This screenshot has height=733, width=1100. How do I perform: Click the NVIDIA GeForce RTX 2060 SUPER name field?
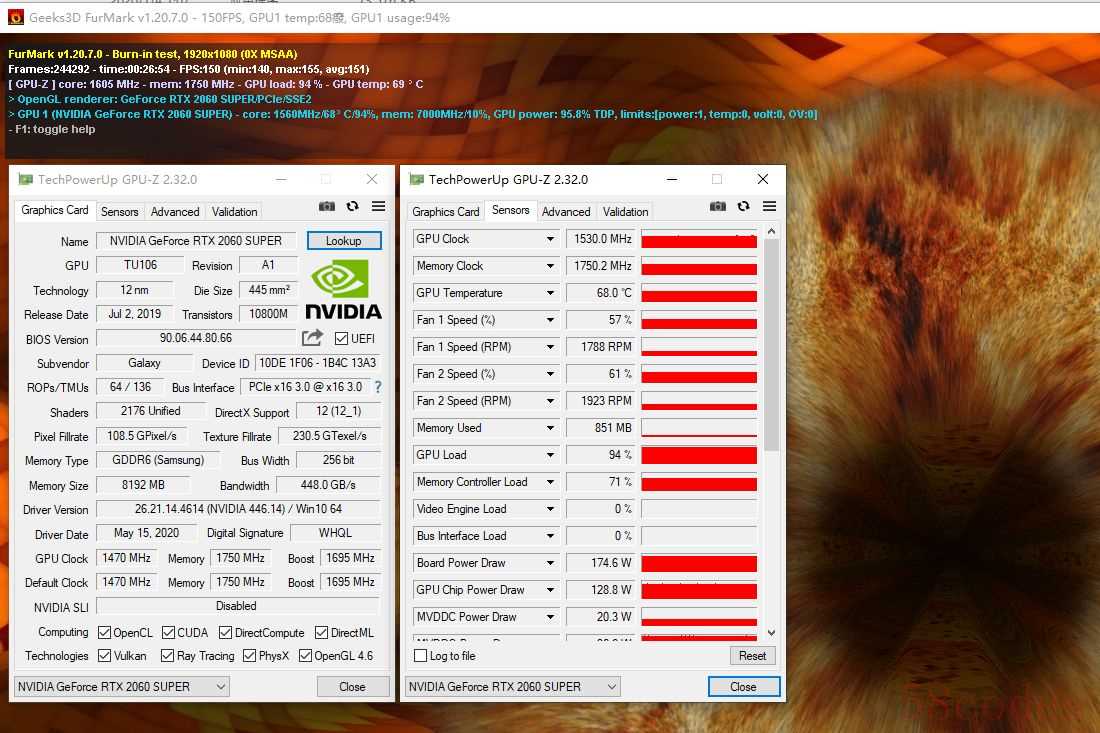(x=196, y=241)
